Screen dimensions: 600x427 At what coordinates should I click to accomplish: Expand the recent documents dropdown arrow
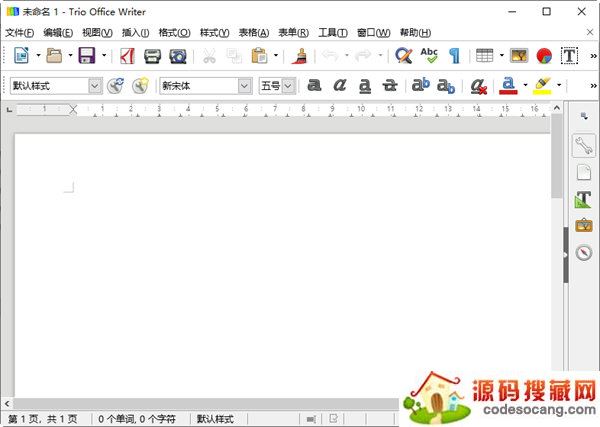tap(70, 55)
